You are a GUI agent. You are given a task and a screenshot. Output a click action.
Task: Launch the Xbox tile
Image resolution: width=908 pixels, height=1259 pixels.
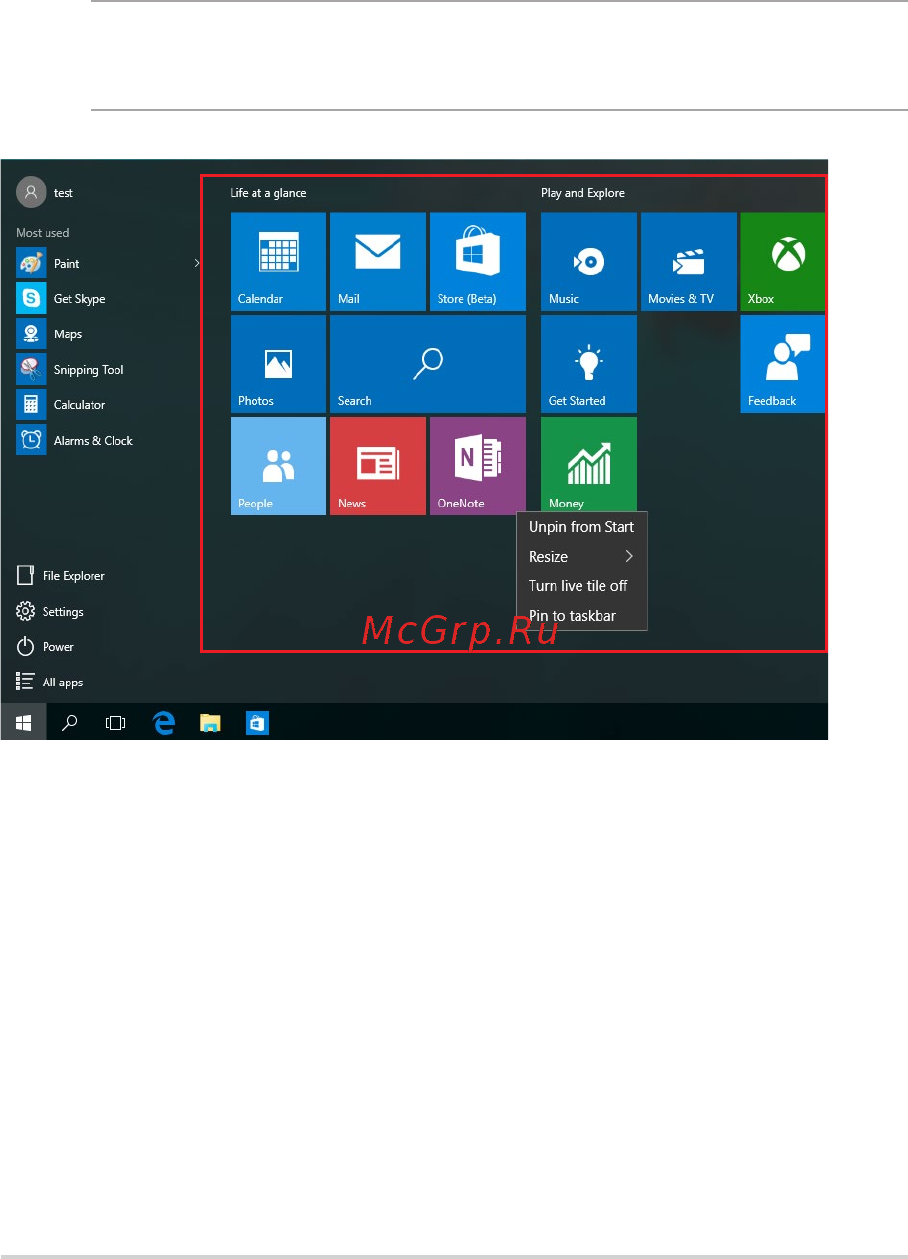[x=783, y=261]
